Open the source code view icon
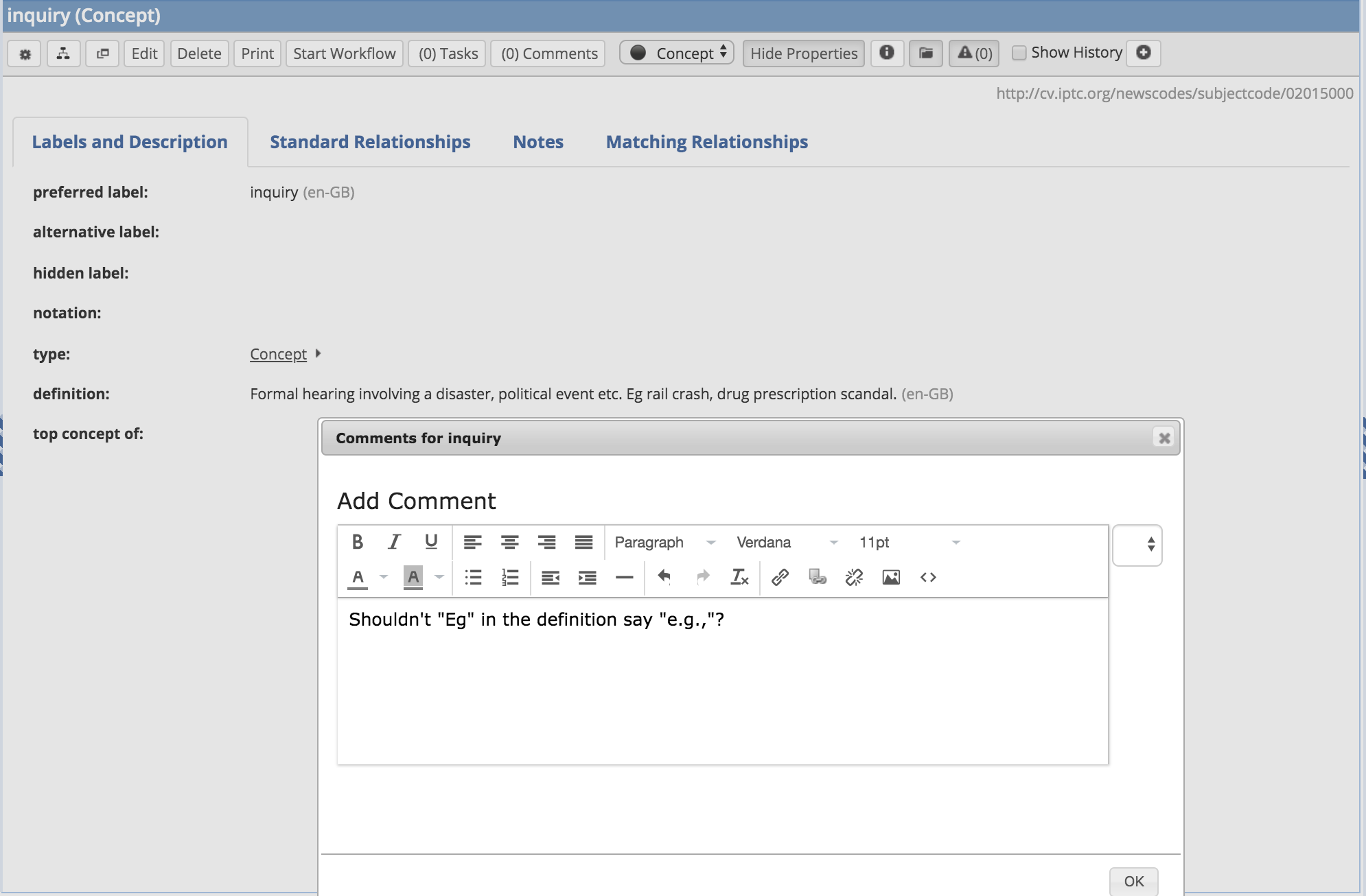This screenshot has width=1366, height=896. coord(928,577)
